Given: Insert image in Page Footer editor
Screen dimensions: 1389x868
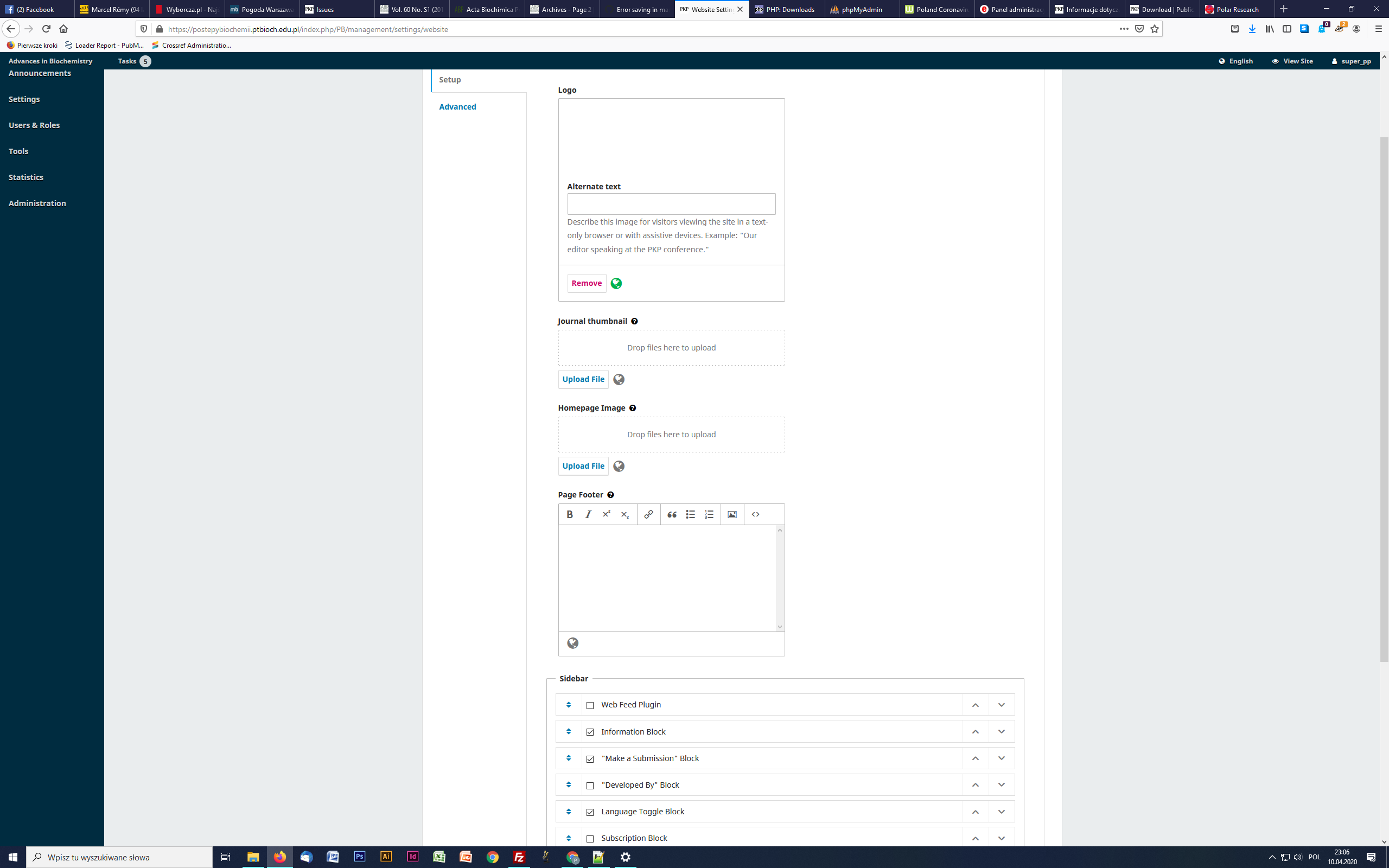Looking at the screenshot, I should pos(732,514).
